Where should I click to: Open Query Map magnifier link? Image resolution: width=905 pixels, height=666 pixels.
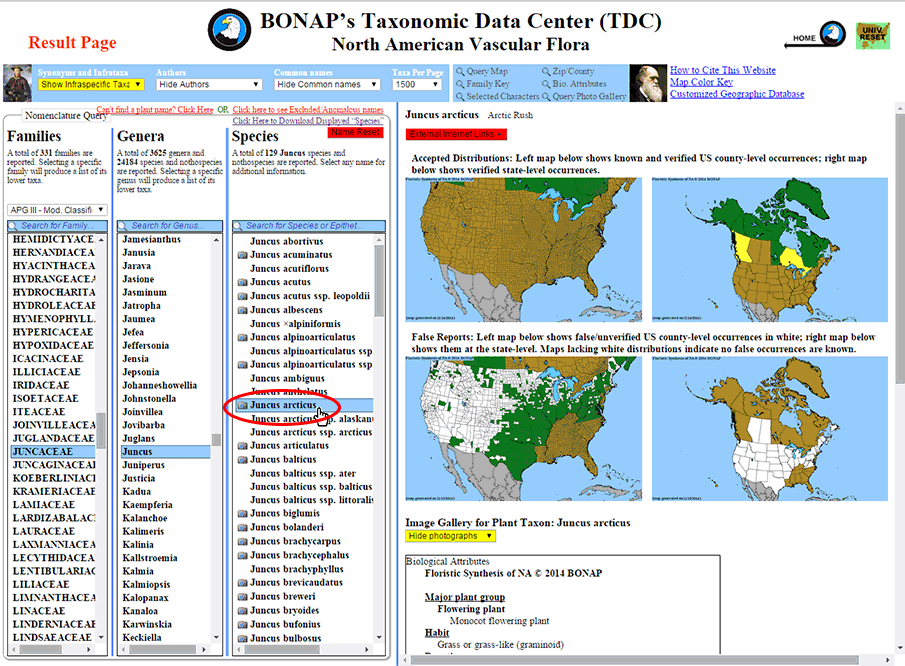[482, 71]
